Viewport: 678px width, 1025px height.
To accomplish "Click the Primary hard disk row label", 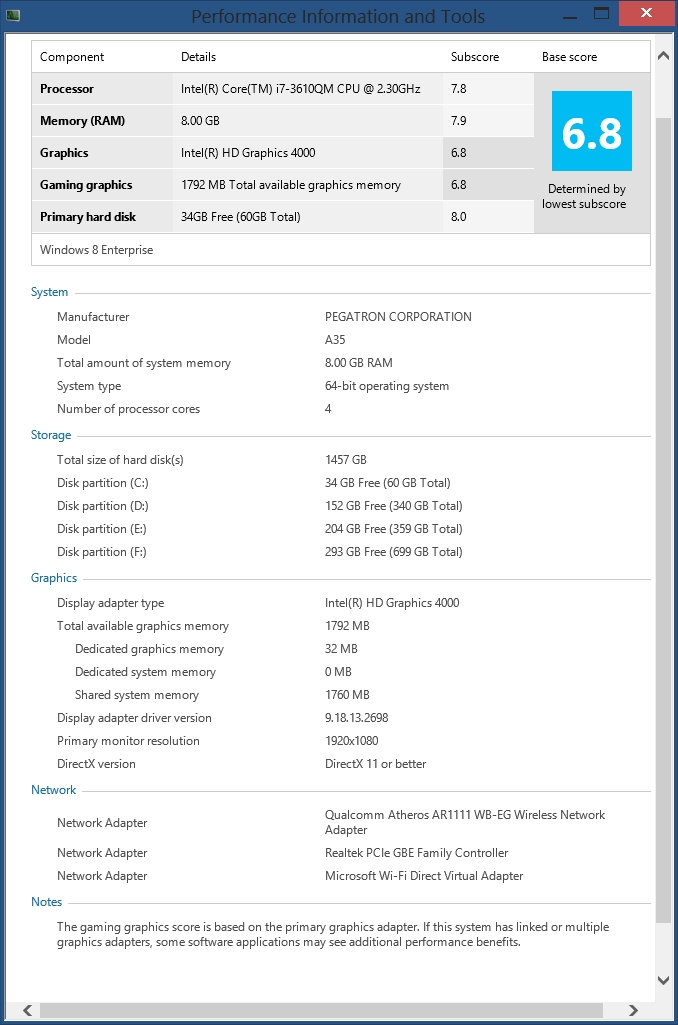I will [88, 217].
